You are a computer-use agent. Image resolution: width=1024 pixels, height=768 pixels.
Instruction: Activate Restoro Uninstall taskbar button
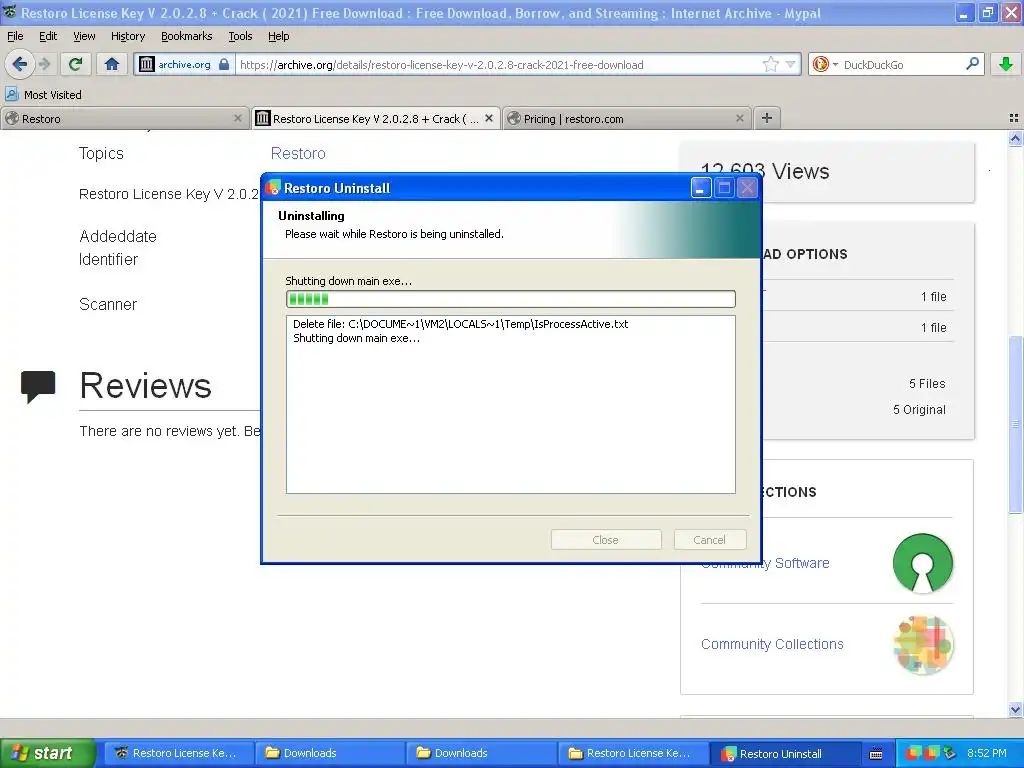point(784,754)
